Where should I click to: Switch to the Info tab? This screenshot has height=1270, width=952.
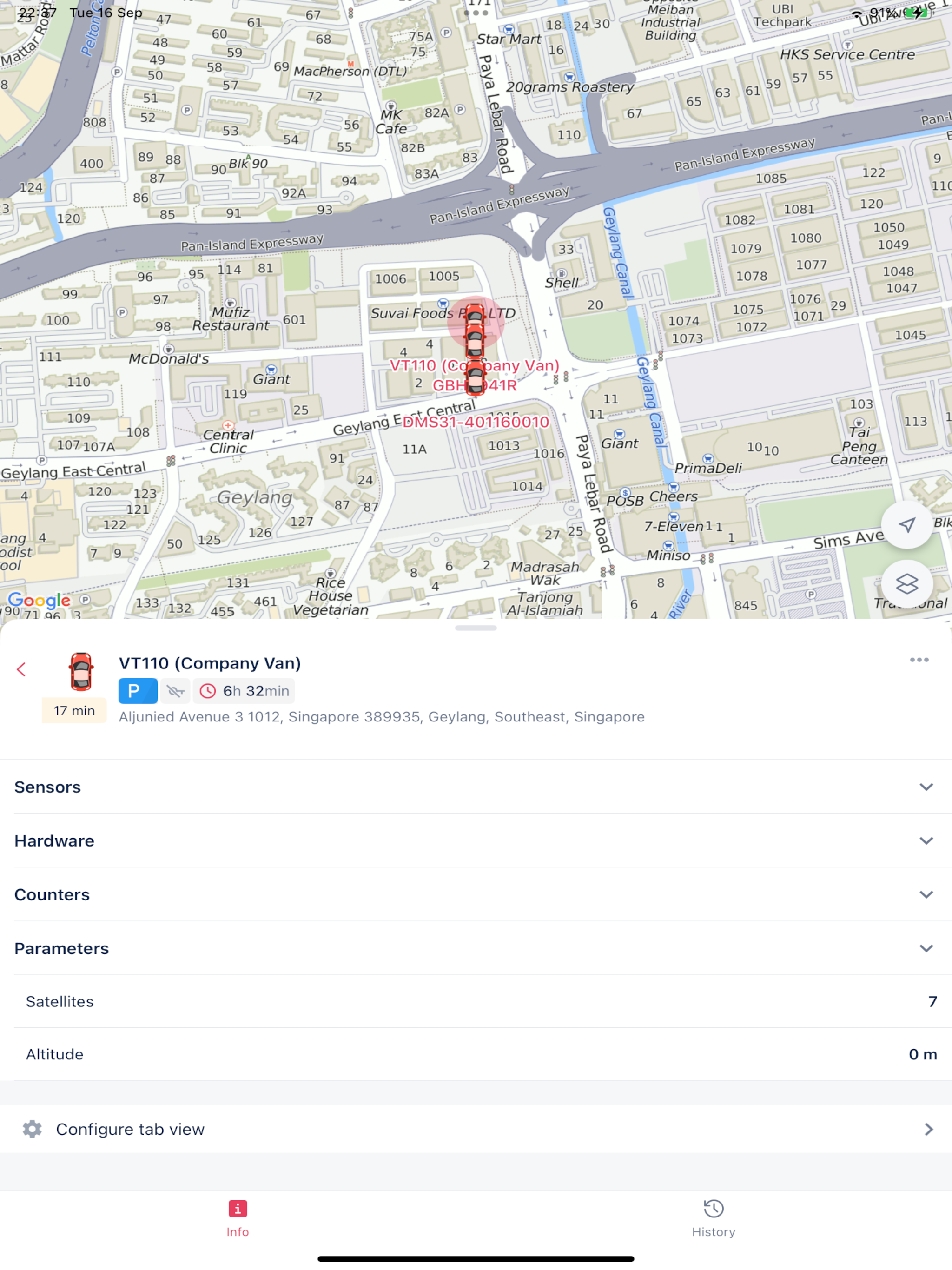coord(238,1218)
